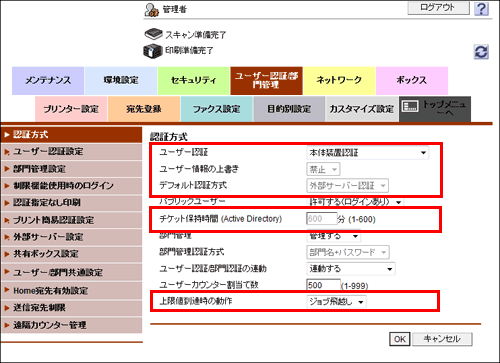Open the 上限値到達時の動作 dropdown
The width and height of the screenshot is (500, 363).
point(336,302)
